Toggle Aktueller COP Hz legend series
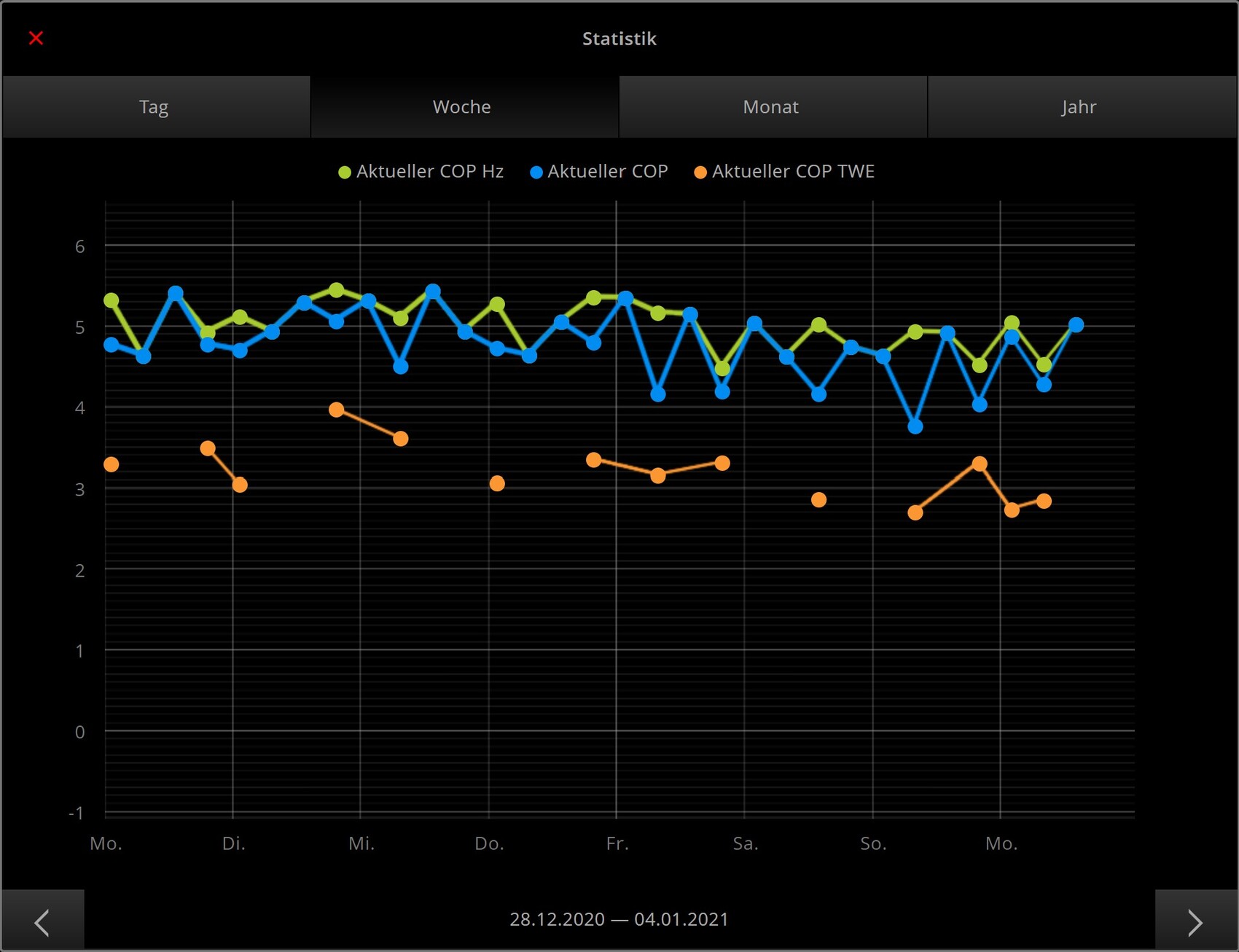This screenshot has height=952, width=1239. [429, 172]
